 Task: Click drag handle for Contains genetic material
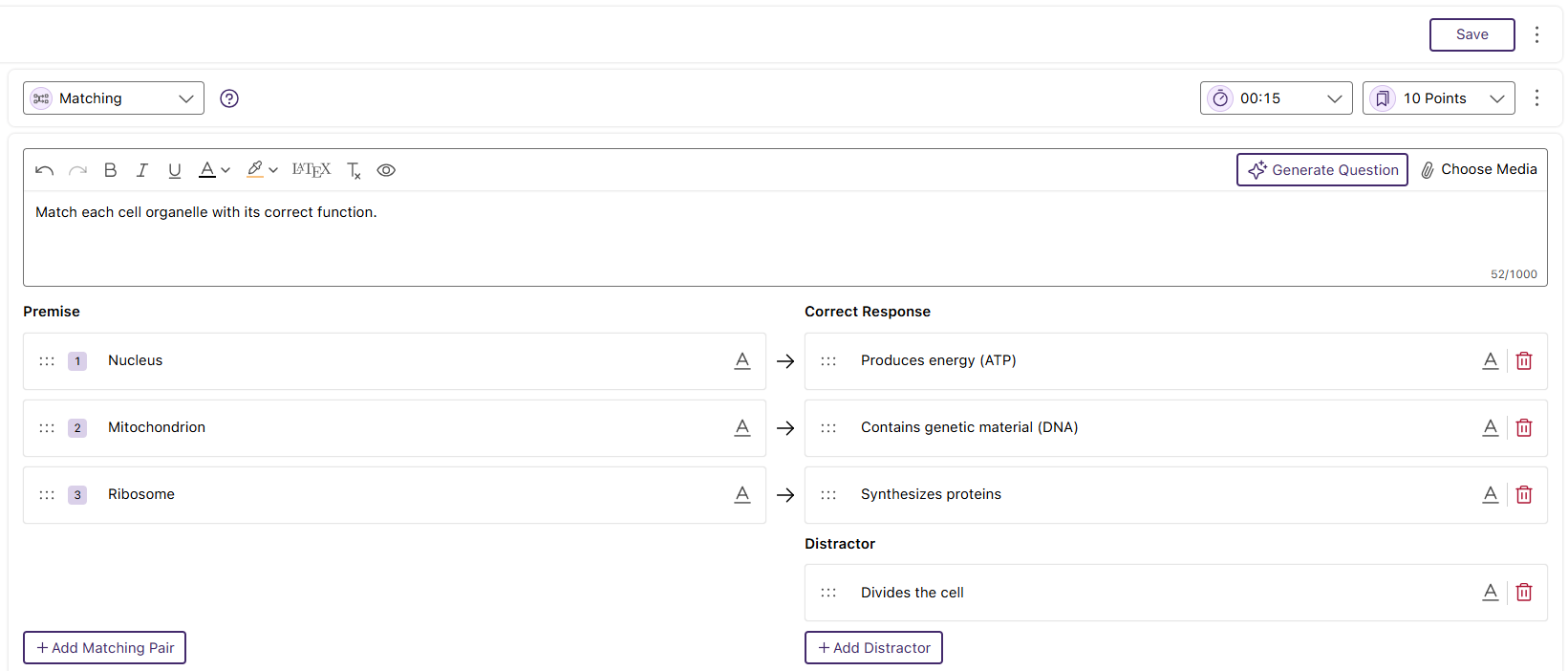pyautogui.click(x=828, y=428)
